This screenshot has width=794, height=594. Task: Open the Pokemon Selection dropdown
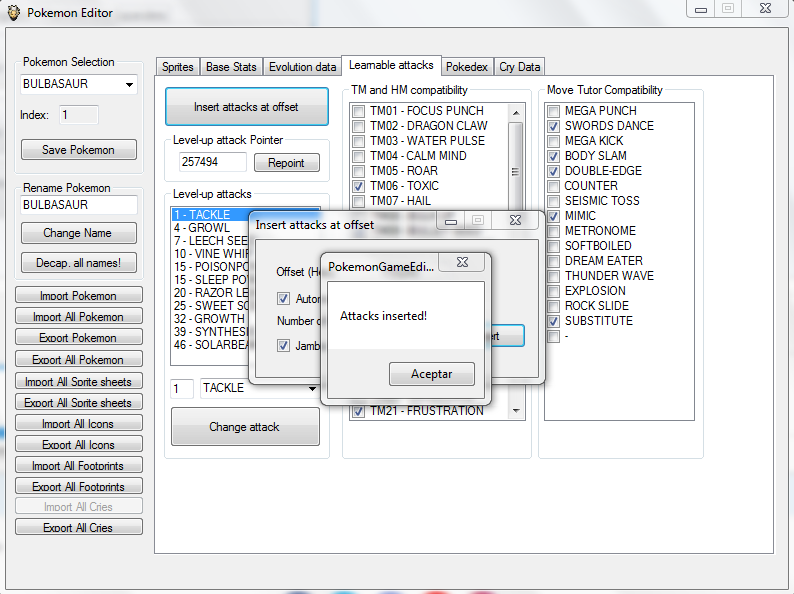[x=129, y=86]
